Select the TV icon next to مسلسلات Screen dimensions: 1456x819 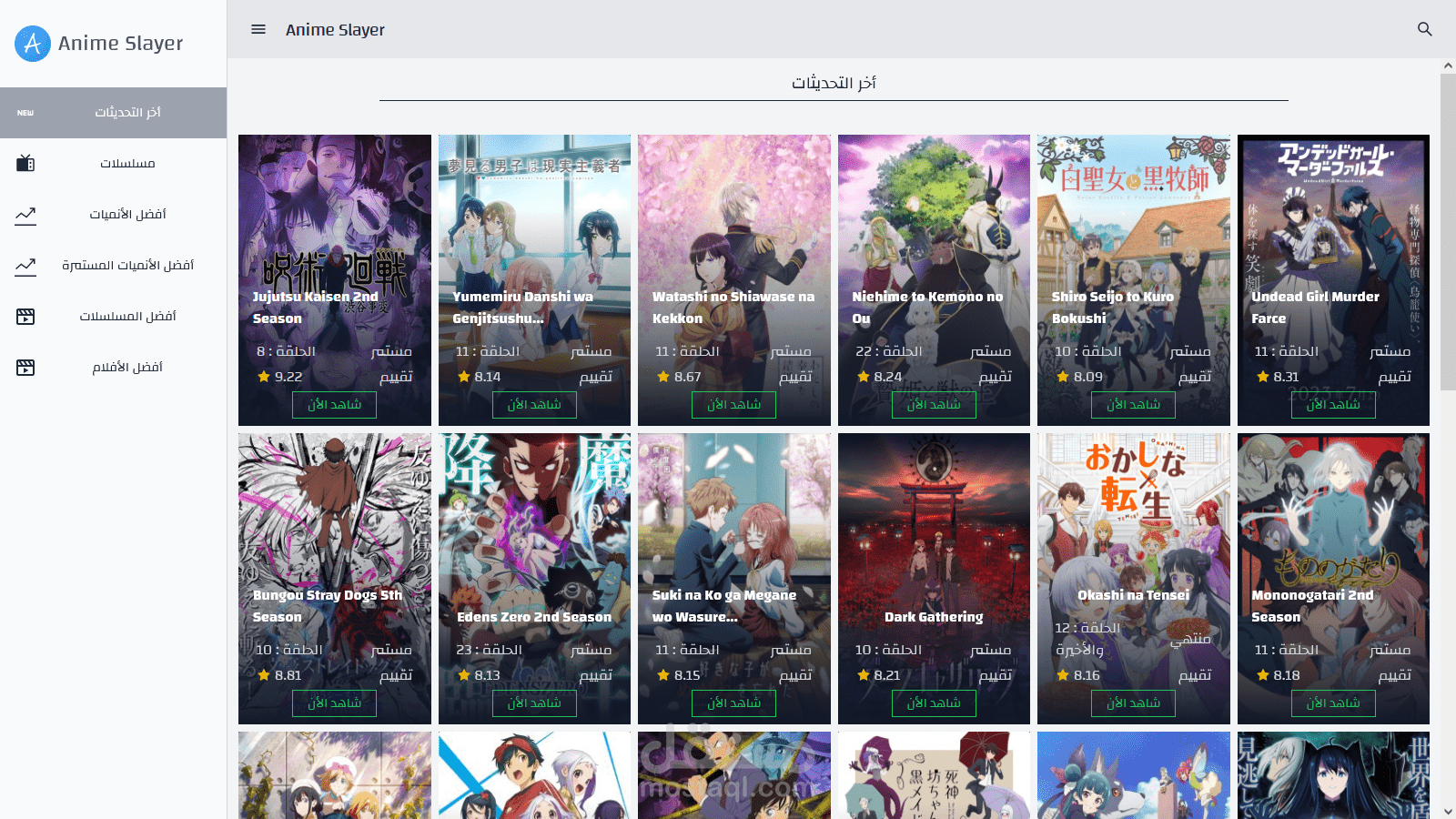[25, 162]
